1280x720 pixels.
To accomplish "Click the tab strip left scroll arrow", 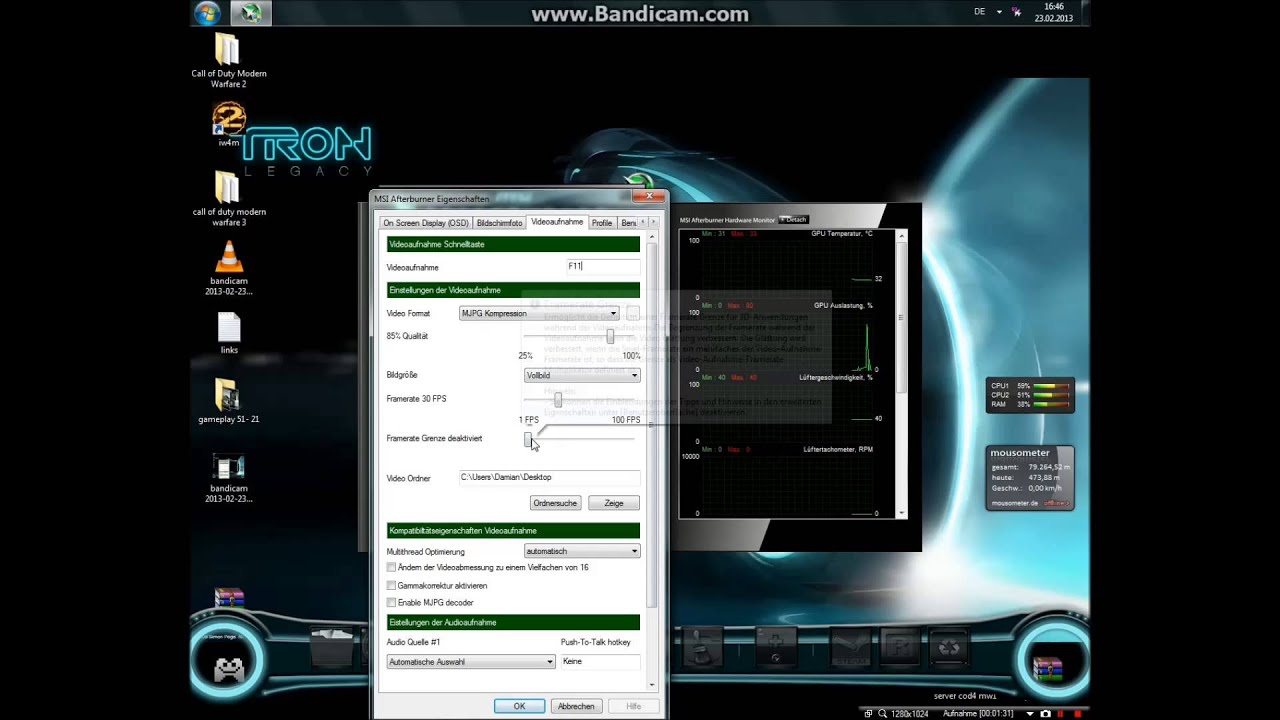I will [x=641, y=222].
